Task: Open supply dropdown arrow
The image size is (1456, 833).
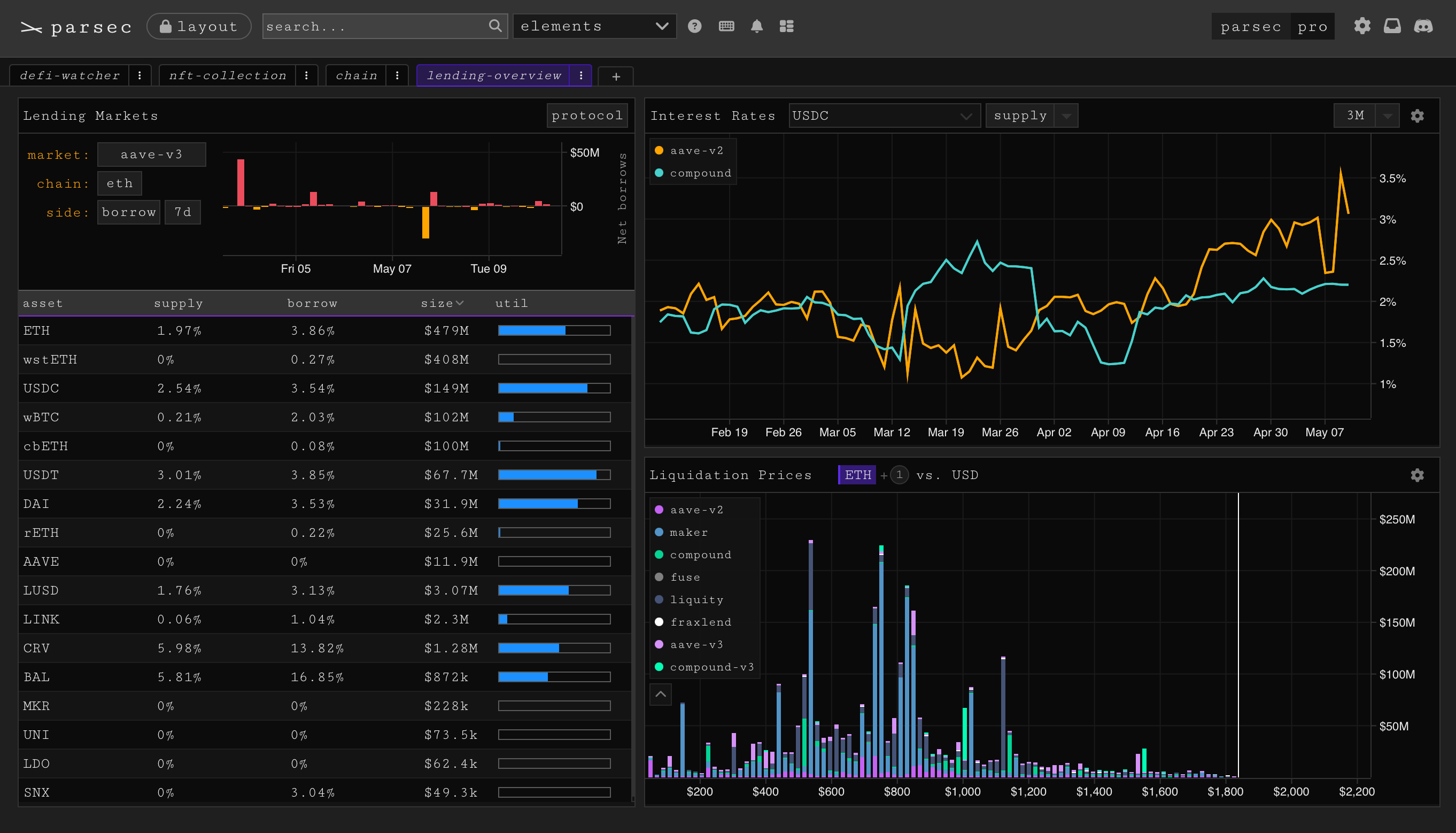Action: pyautogui.click(x=1066, y=116)
